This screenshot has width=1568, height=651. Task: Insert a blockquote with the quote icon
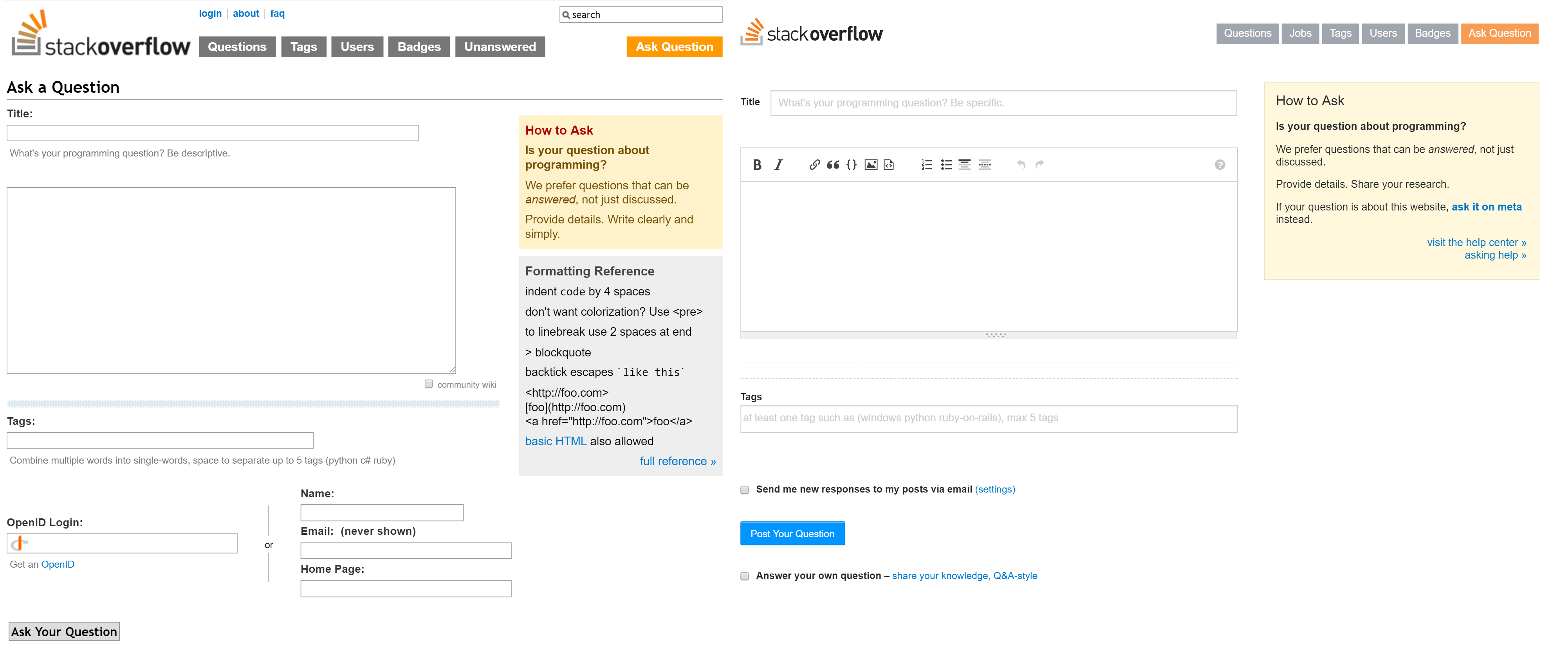point(833,164)
